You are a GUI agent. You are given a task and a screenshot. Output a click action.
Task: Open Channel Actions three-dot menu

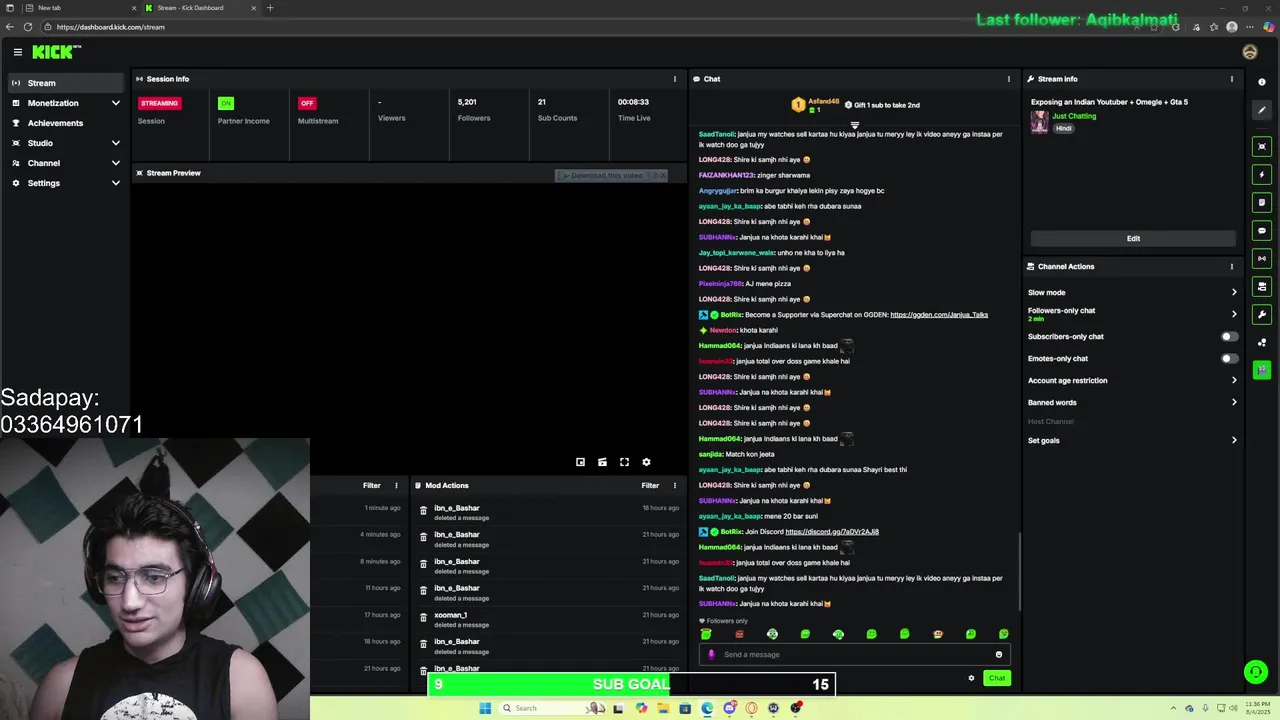[x=1231, y=267]
